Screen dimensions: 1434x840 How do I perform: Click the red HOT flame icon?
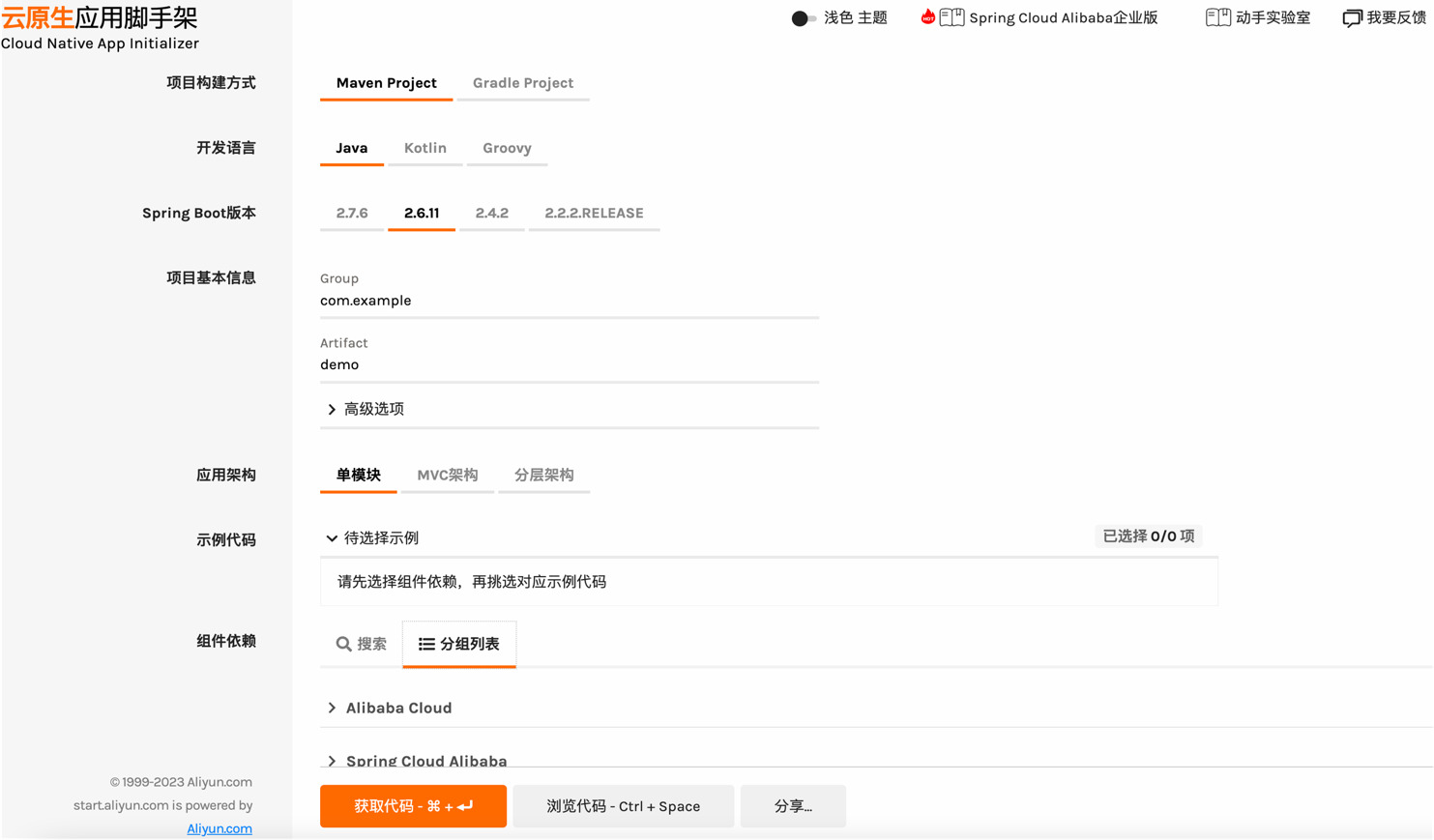(x=927, y=17)
